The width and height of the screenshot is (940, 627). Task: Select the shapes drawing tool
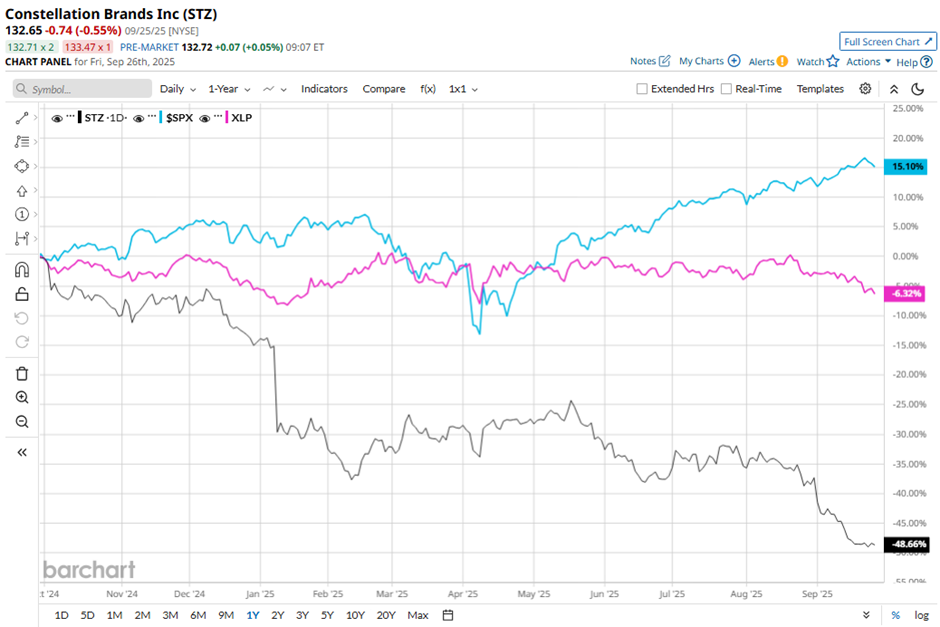tap(22, 166)
